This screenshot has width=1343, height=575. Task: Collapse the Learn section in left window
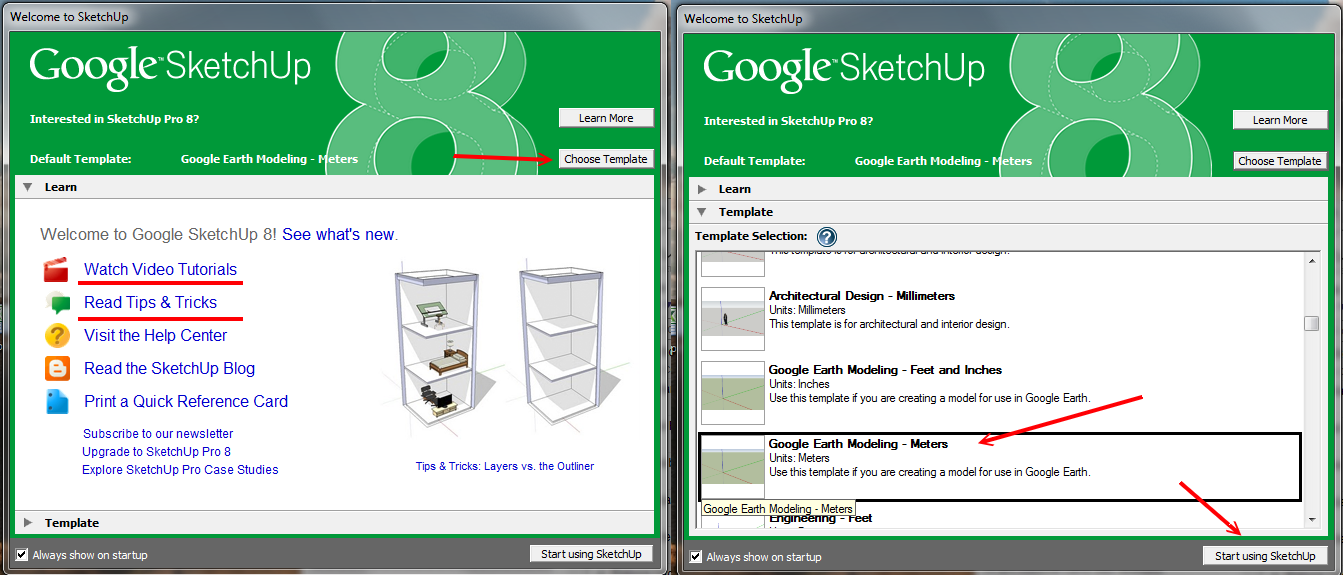(27, 187)
